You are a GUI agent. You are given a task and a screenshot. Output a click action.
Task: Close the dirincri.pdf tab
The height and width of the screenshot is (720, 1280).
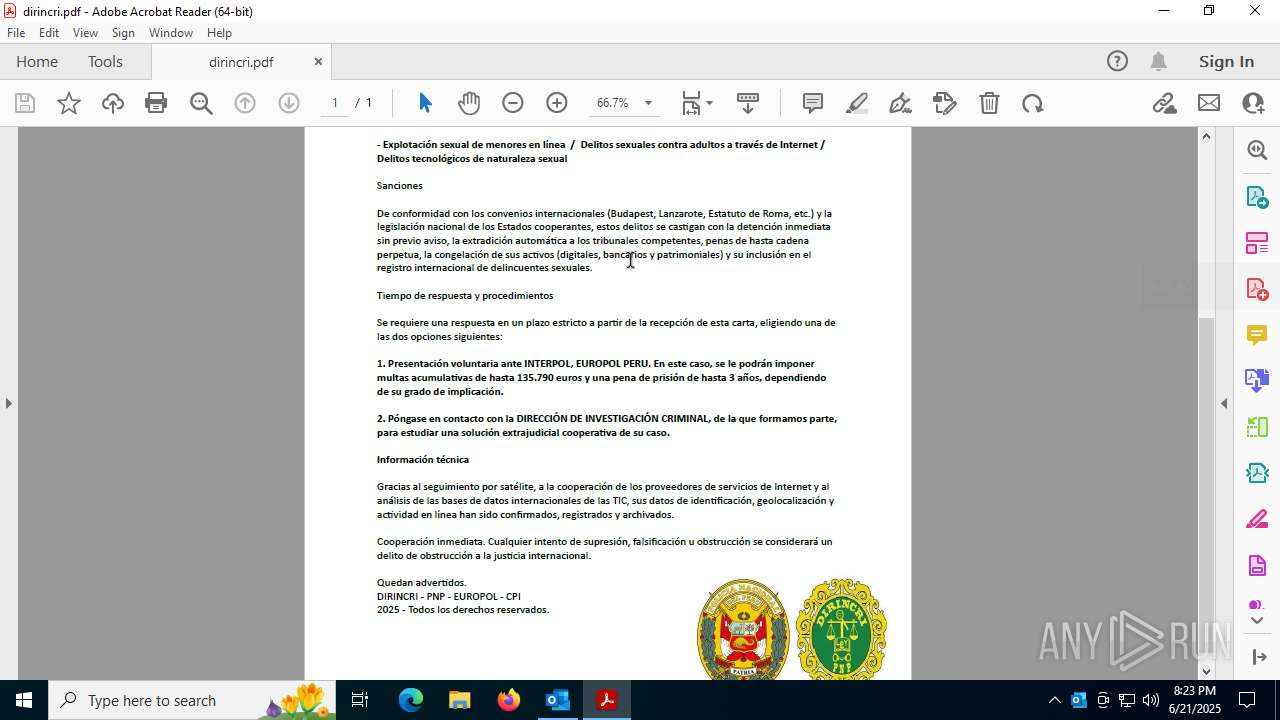(x=318, y=61)
